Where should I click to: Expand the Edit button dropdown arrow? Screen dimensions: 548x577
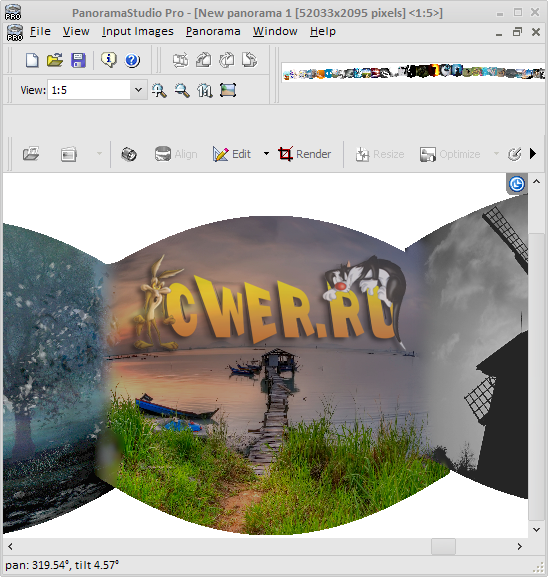point(266,154)
